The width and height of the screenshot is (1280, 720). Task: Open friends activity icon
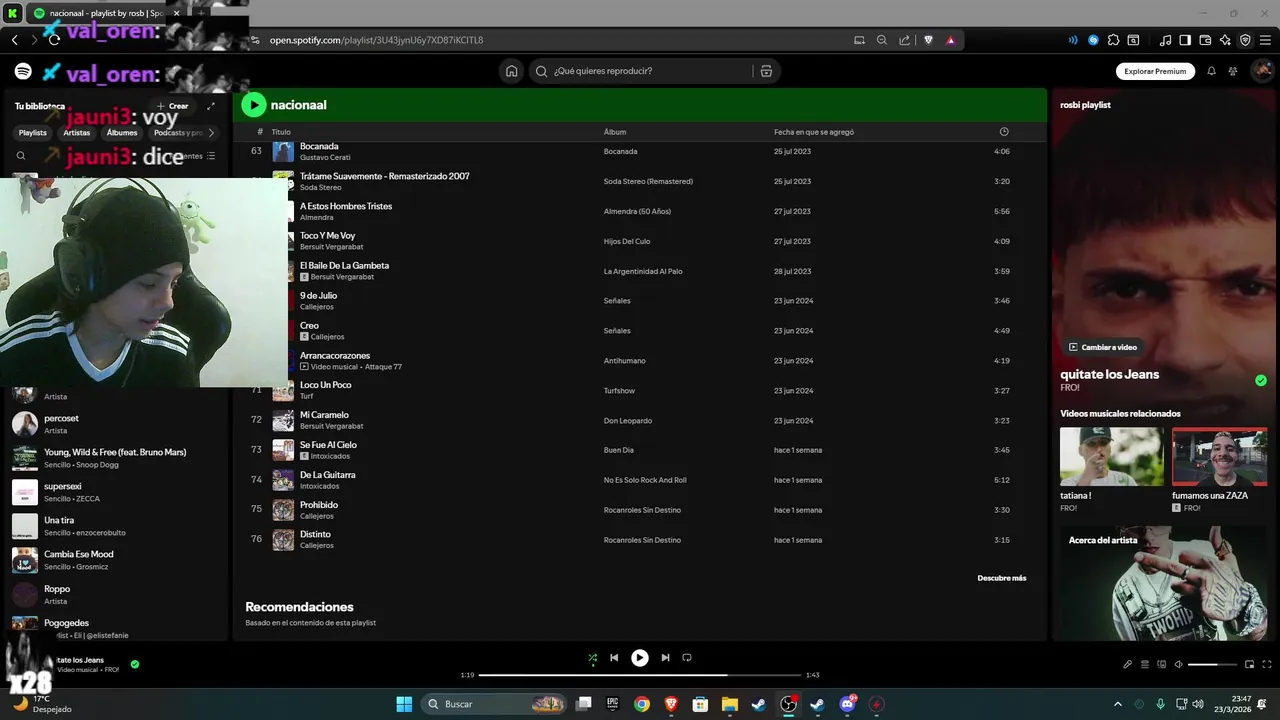pos(1233,71)
